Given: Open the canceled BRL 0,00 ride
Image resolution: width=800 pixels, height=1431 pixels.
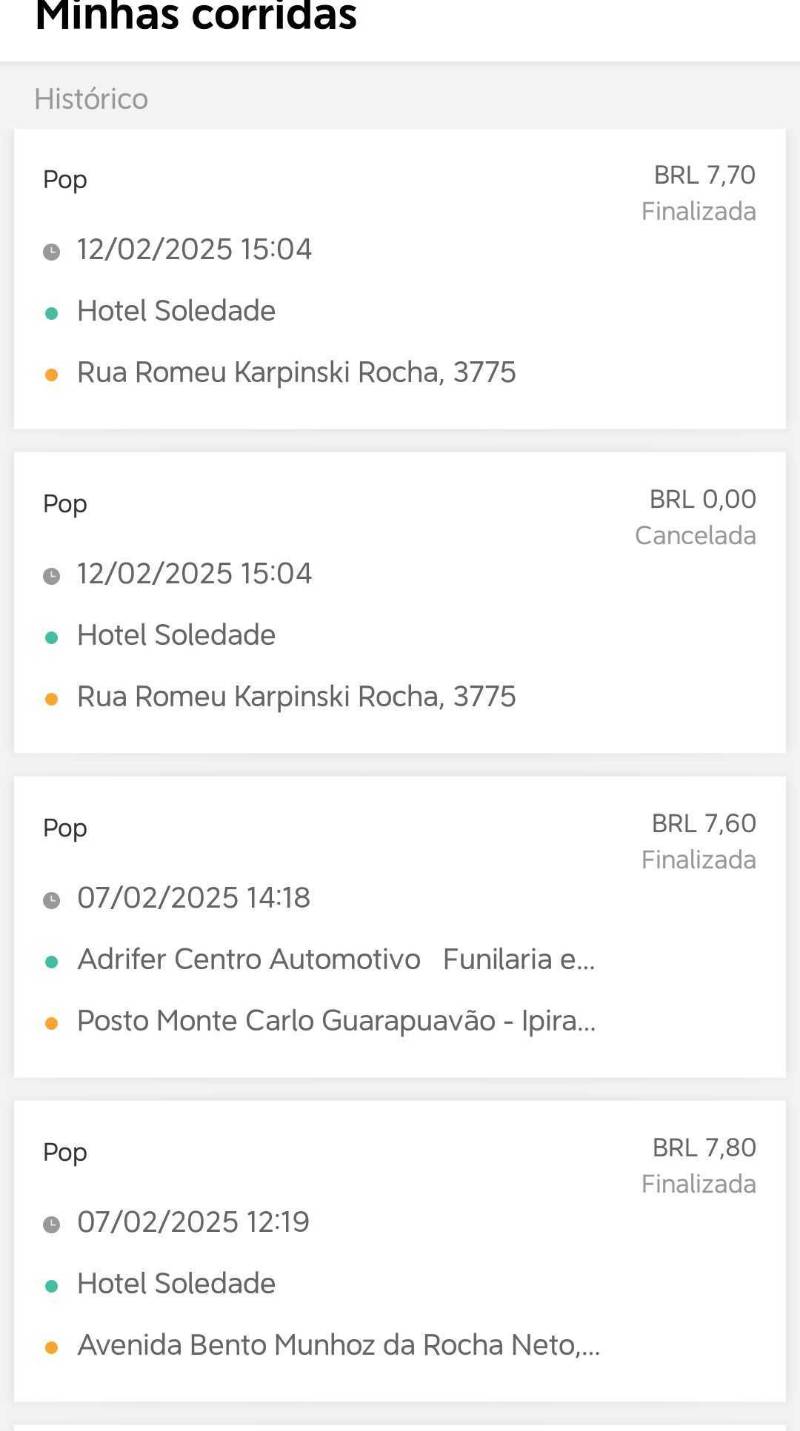Looking at the screenshot, I should point(400,603).
